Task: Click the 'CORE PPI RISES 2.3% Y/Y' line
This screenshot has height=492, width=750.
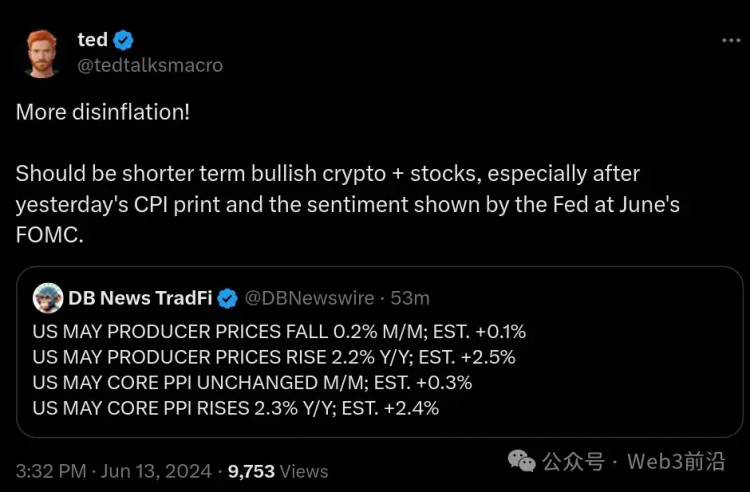Action: [235, 408]
